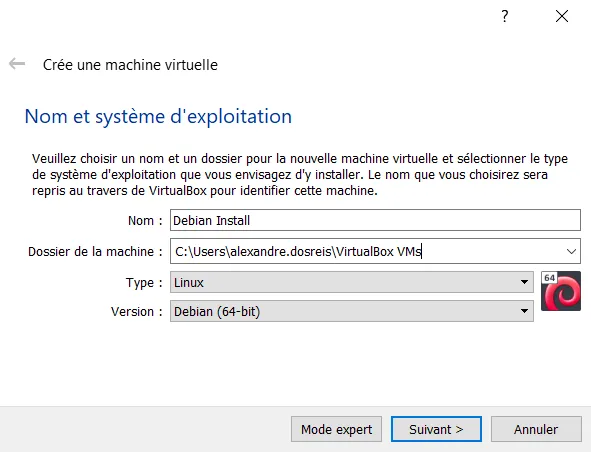
Task: Click the 'Veuillez choisir un nom' description paragraph
Action: [x=300, y=175]
